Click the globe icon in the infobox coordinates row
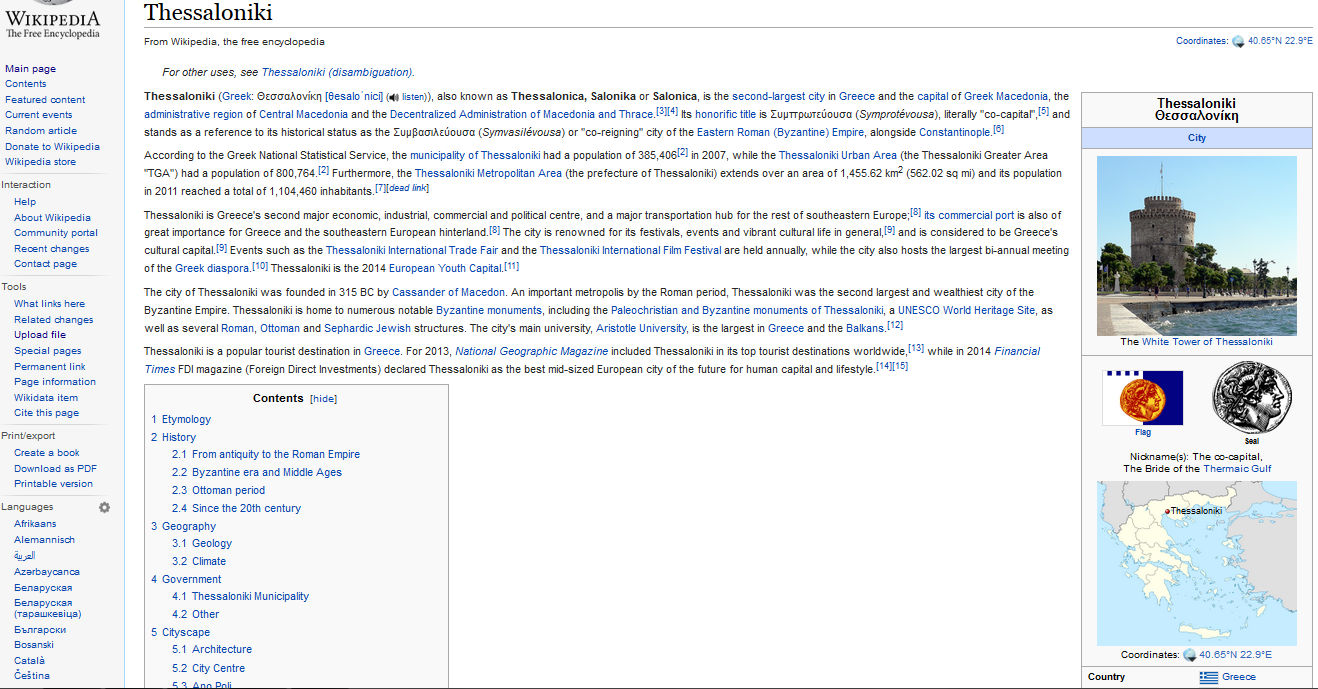 pos(1189,656)
